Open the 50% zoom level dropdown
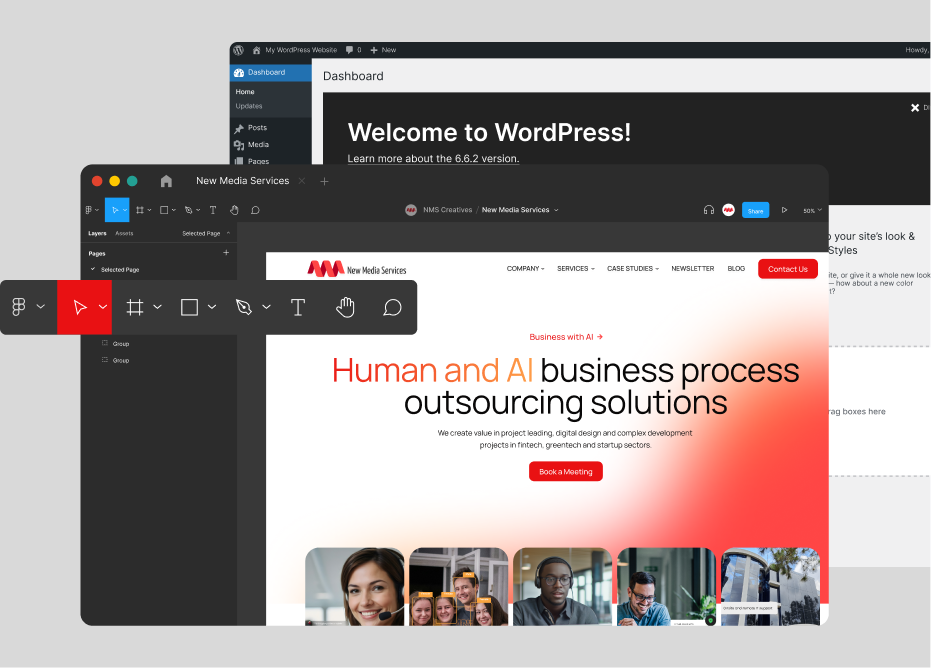Image resolution: width=931 pixels, height=668 pixels. pyautogui.click(x=813, y=211)
